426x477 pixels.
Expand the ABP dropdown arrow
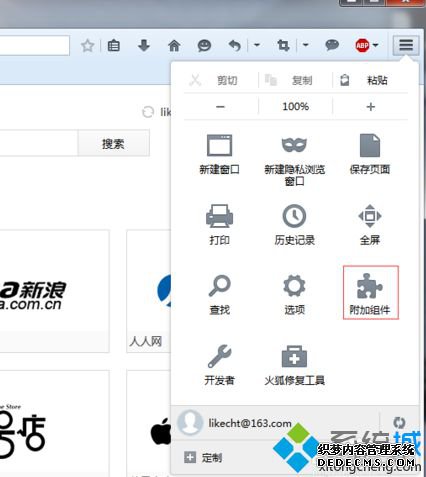[x=376, y=45]
